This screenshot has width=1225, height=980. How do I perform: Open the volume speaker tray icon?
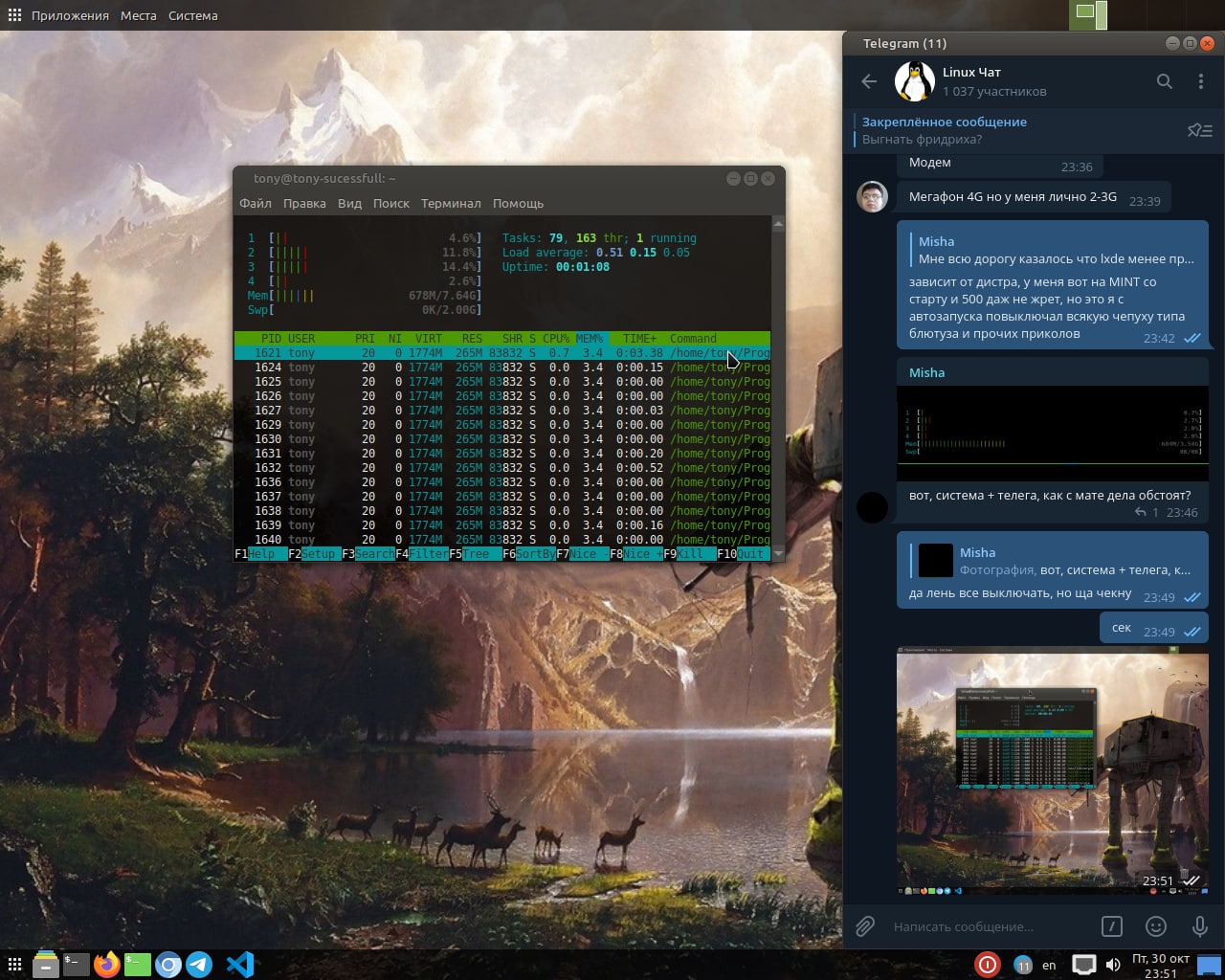coord(1113,965)
